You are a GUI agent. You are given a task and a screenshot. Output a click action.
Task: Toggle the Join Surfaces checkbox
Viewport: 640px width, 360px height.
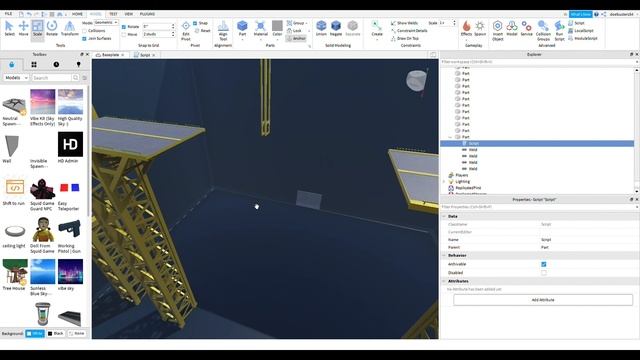coord(84,38)
